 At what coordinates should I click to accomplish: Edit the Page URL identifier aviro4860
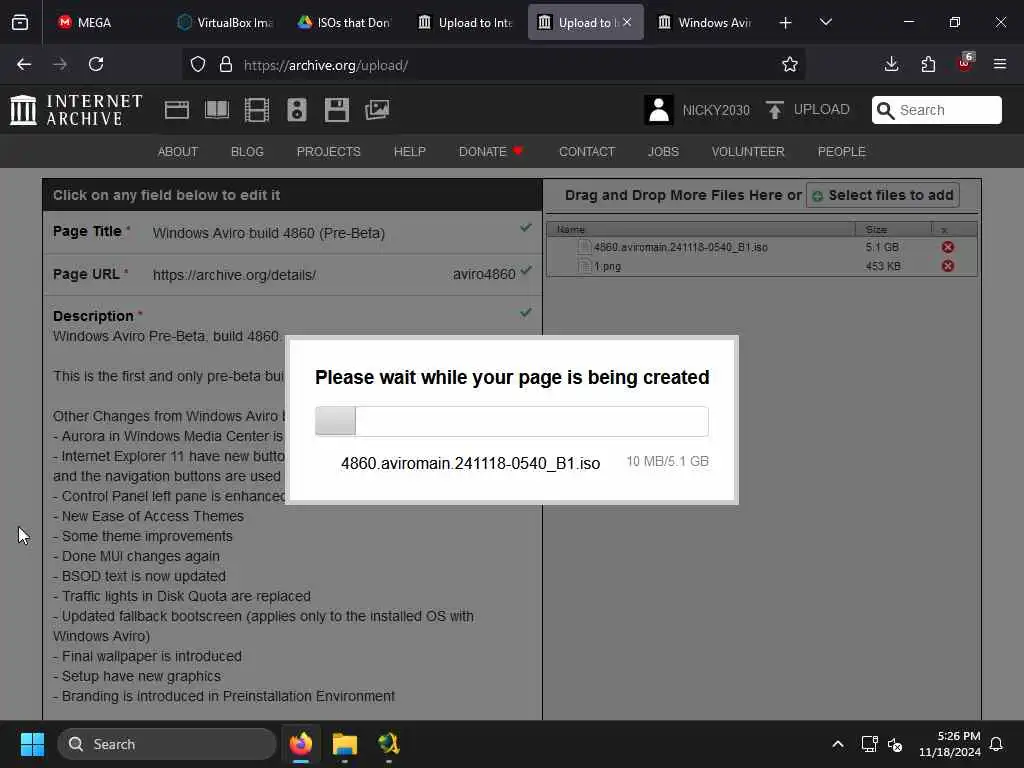pyautogui.click(x=484, y=274)
